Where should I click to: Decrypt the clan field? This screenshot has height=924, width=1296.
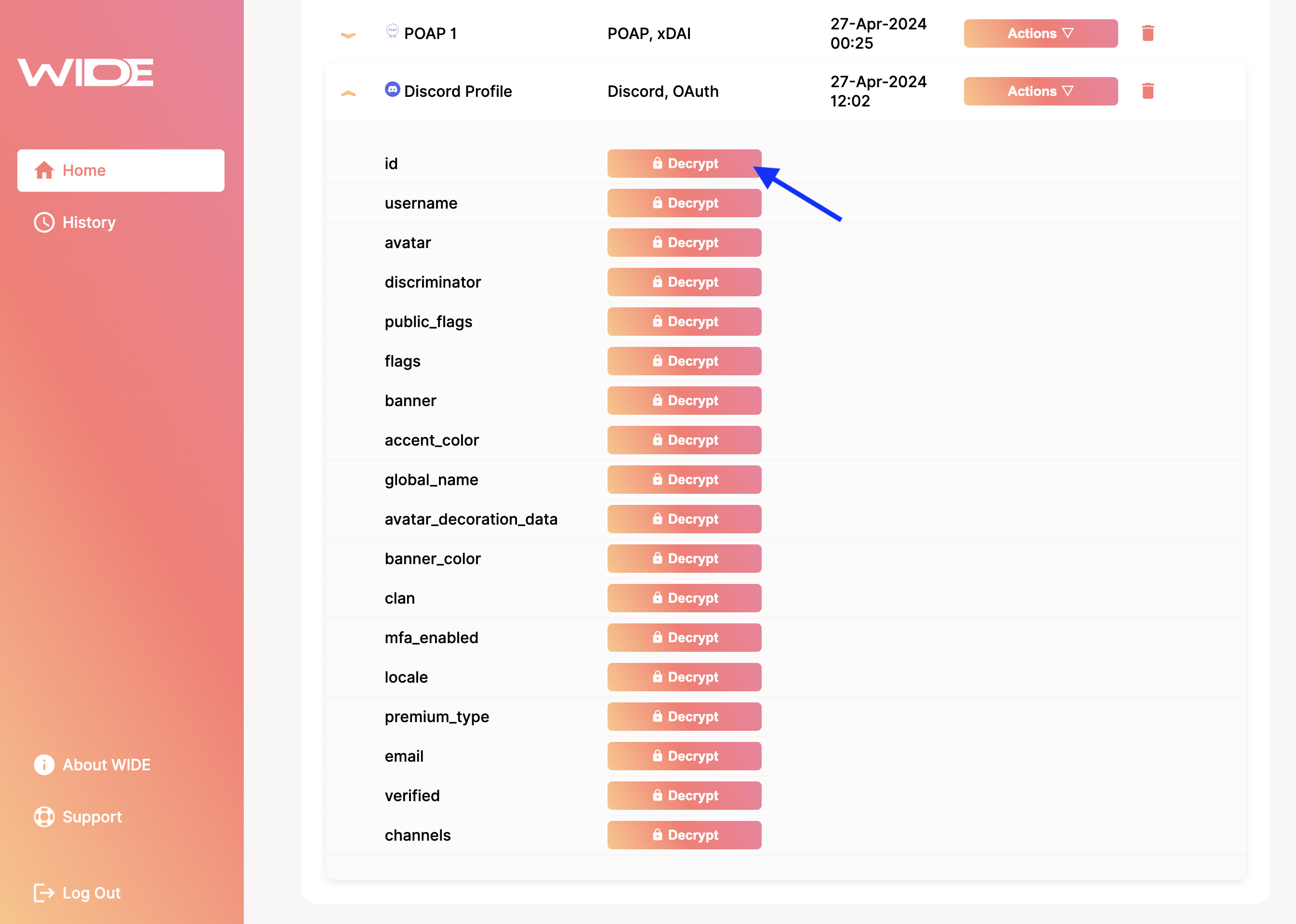click(x=685, y=598)
